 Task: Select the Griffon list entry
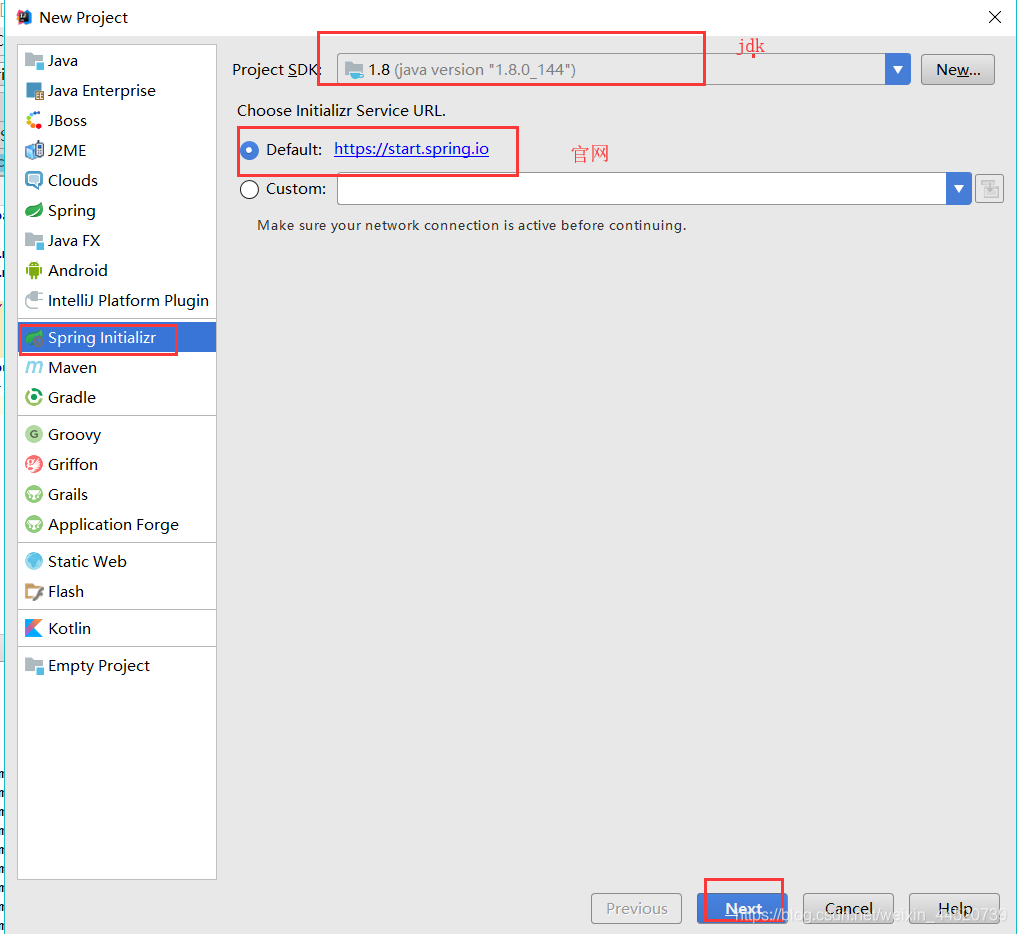(117, 464)
